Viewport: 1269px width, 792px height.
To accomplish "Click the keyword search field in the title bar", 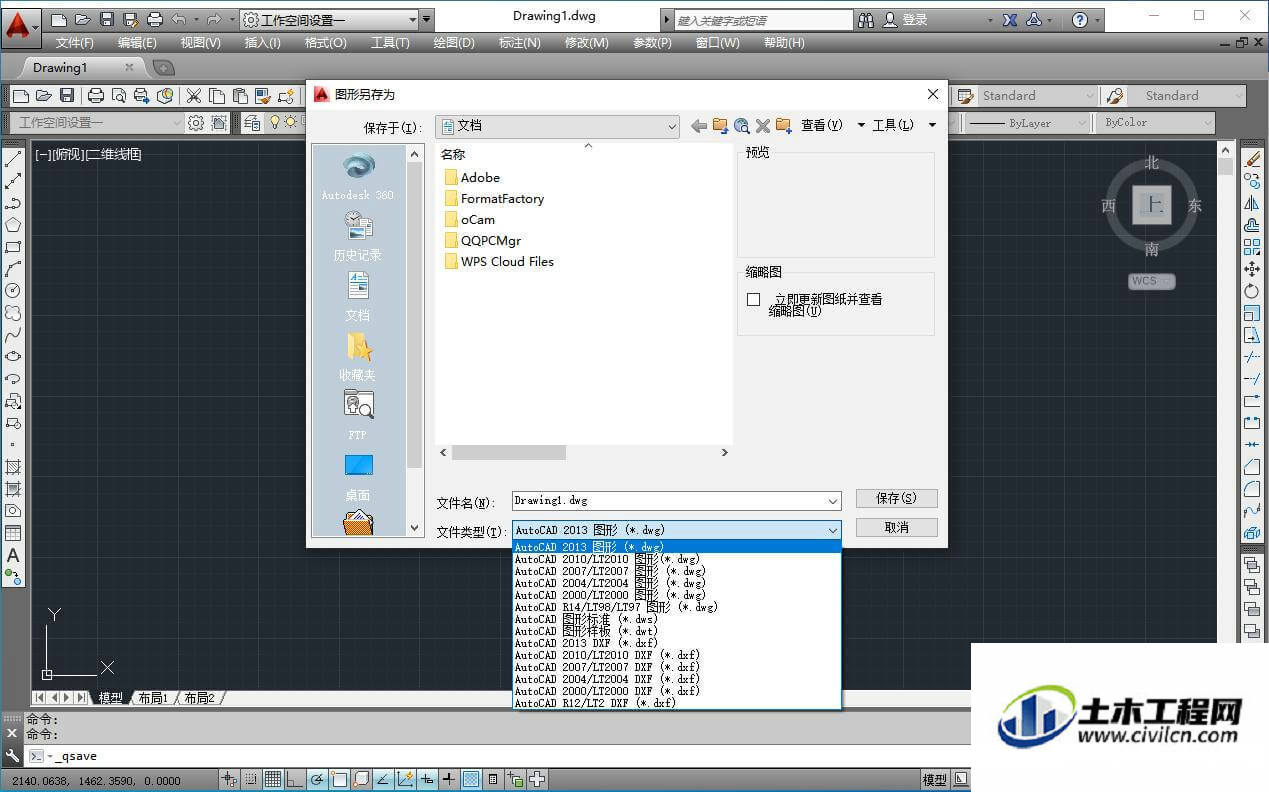I will coord(764,20).
